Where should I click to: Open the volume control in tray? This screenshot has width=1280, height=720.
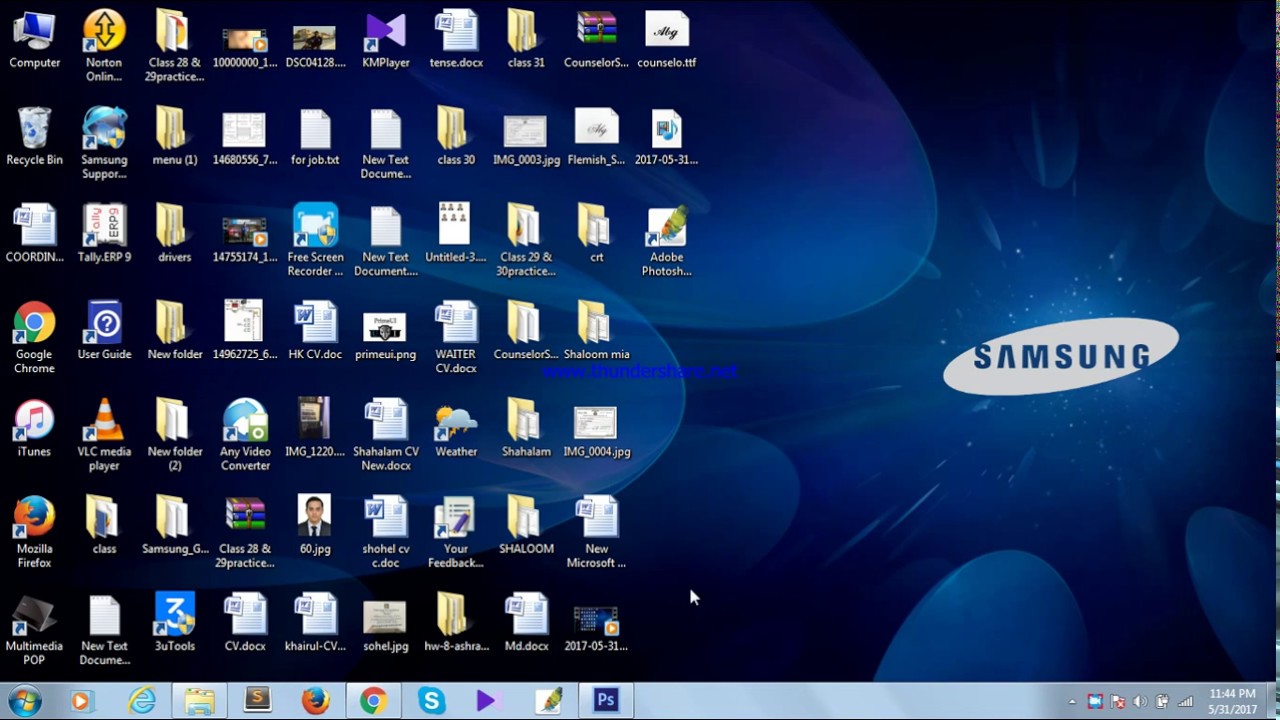point(1140,702)
